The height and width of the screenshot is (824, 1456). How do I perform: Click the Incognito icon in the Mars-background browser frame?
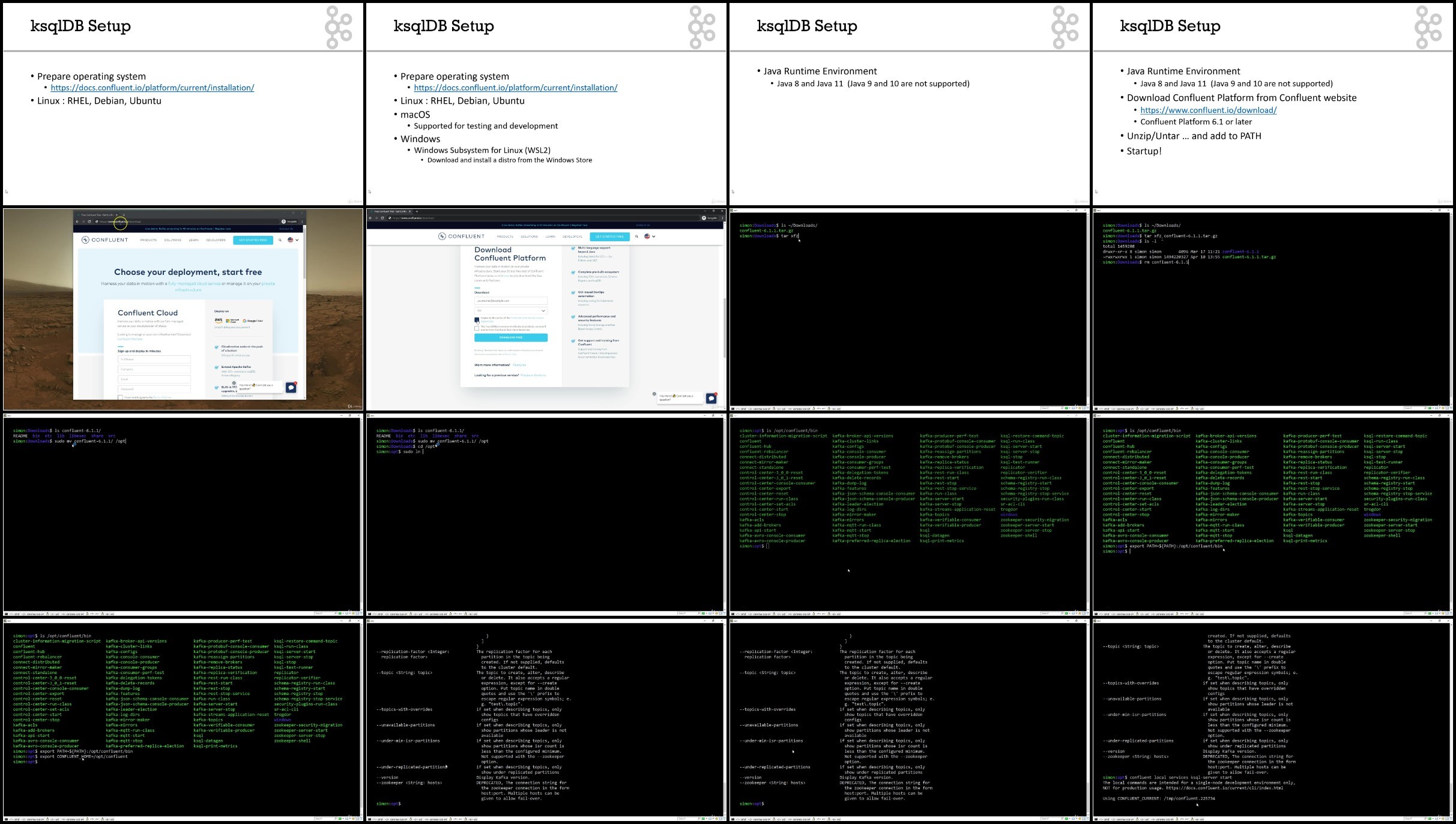[285, 221]
